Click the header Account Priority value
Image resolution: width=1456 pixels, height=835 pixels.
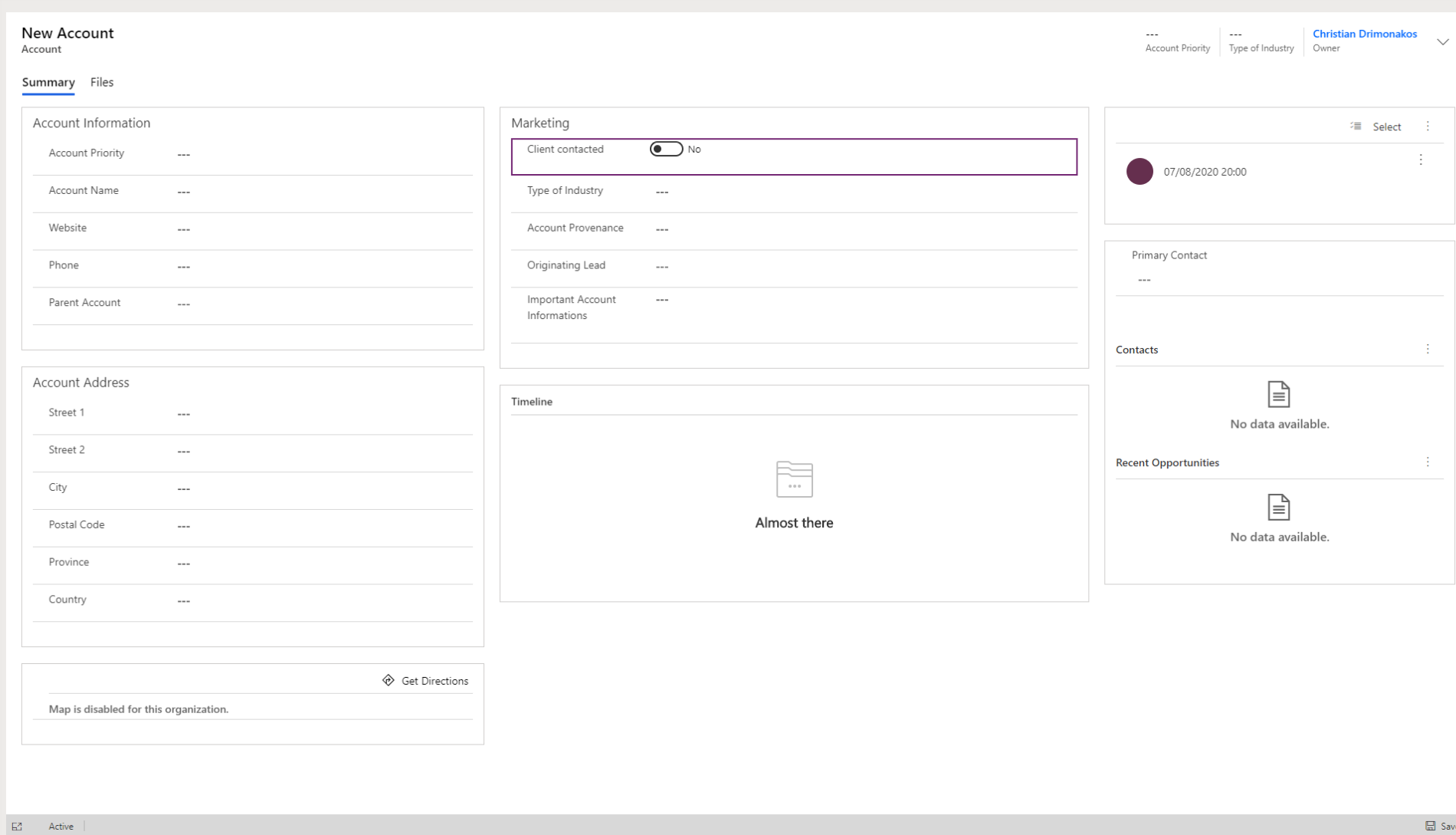tap(1152, 35)
